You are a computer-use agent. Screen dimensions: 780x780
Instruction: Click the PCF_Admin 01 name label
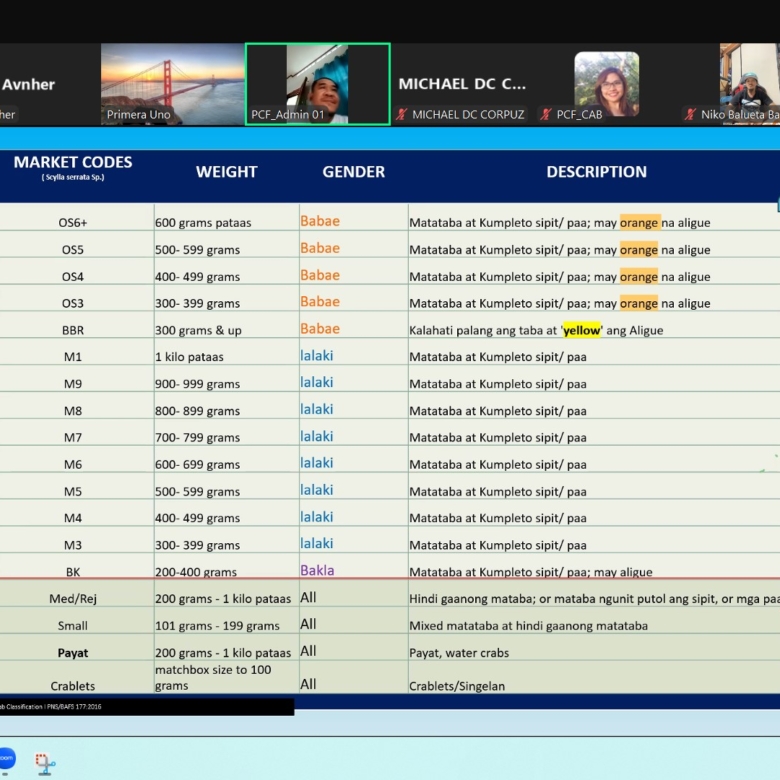click(288, 114)
